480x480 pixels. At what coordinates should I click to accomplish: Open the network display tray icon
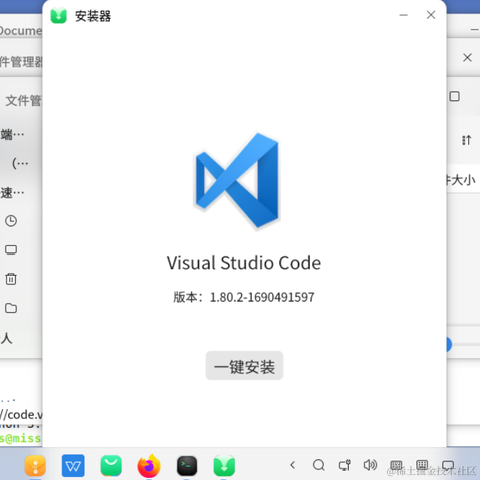pyautogui.click(x=345, y=465)
